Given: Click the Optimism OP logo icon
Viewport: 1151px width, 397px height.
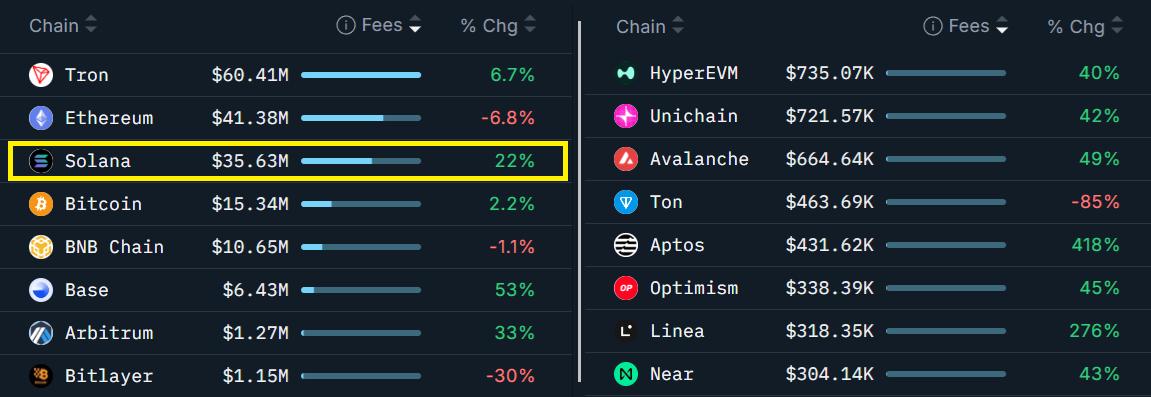Looking at the screenshot, I should [x=626, y=288].
